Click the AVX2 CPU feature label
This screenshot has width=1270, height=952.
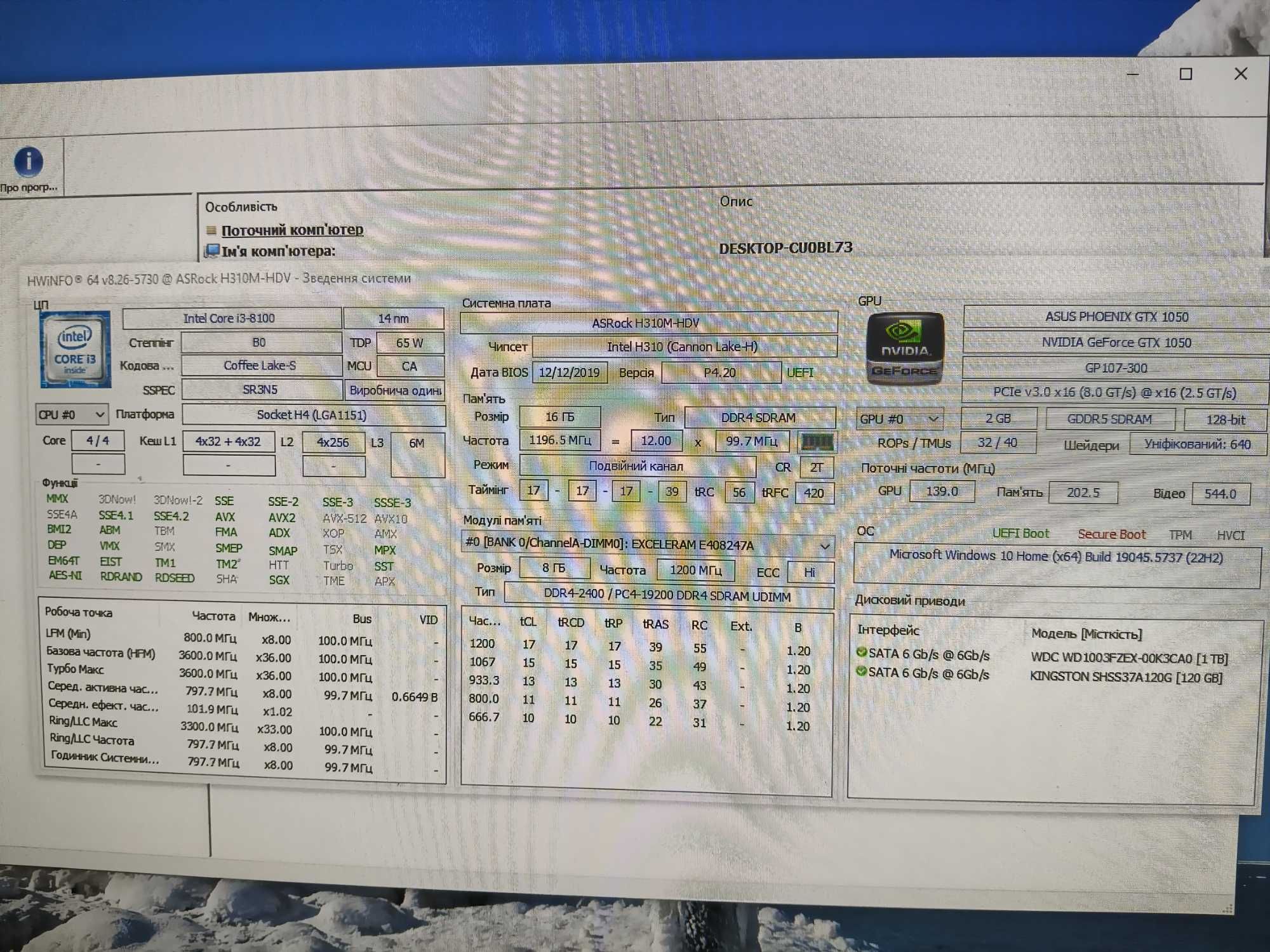point(282,518)
